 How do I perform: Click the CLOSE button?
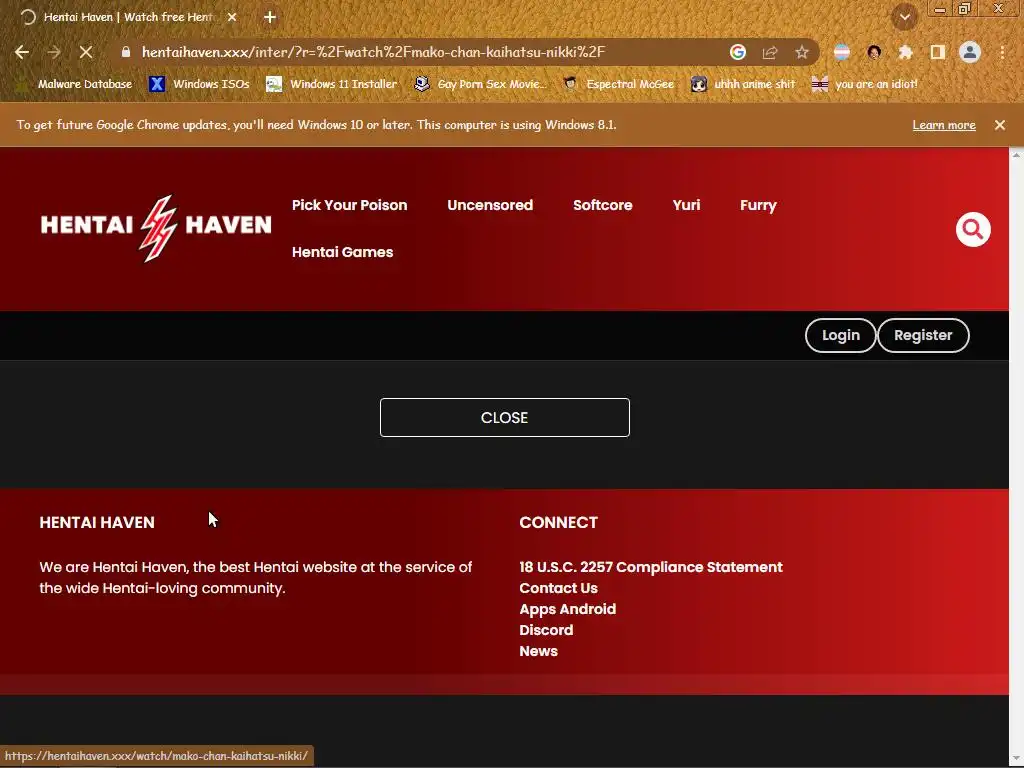[x=505, y=417]
